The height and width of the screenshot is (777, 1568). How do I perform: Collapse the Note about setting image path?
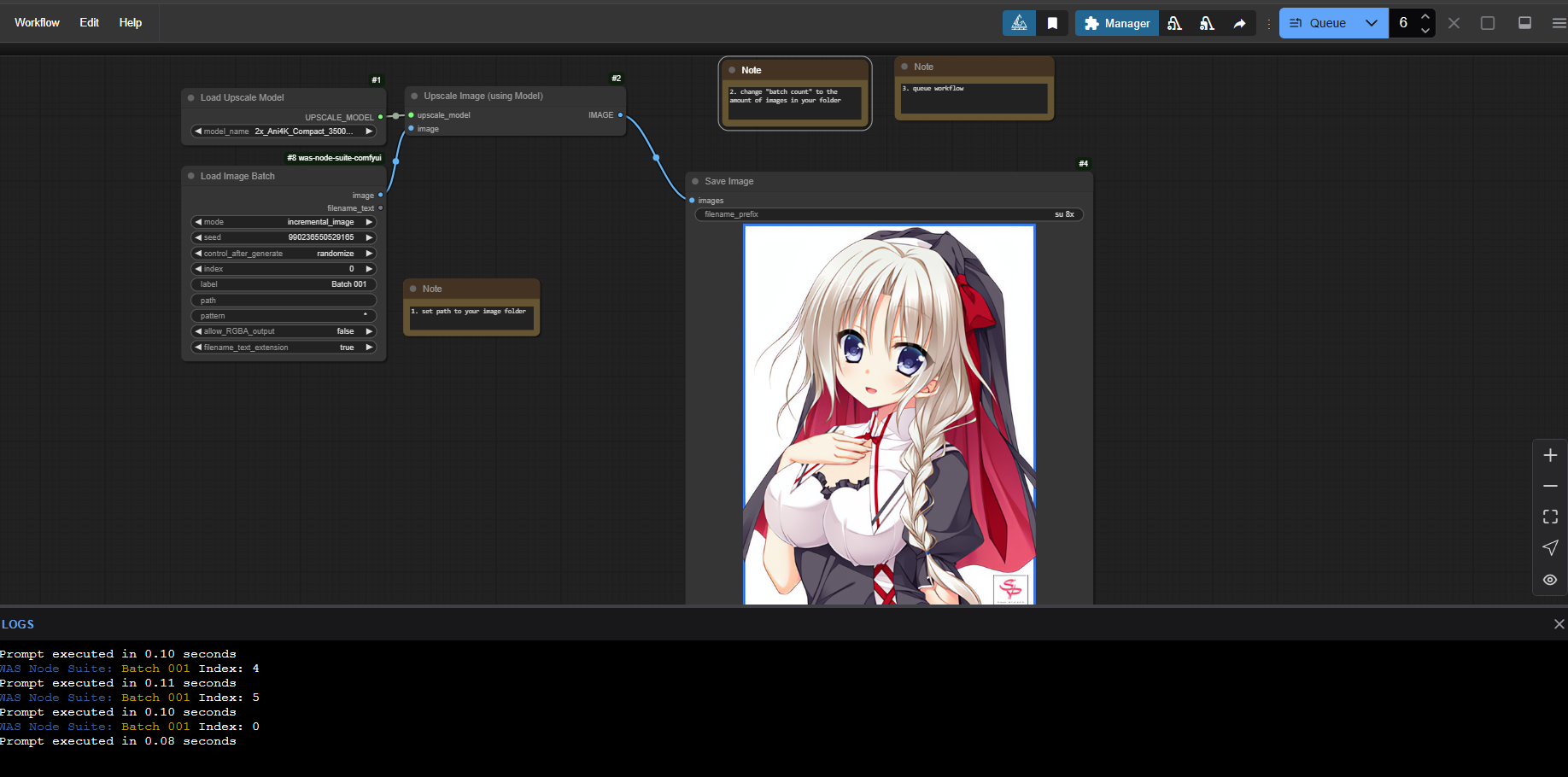tap(413, 289)
